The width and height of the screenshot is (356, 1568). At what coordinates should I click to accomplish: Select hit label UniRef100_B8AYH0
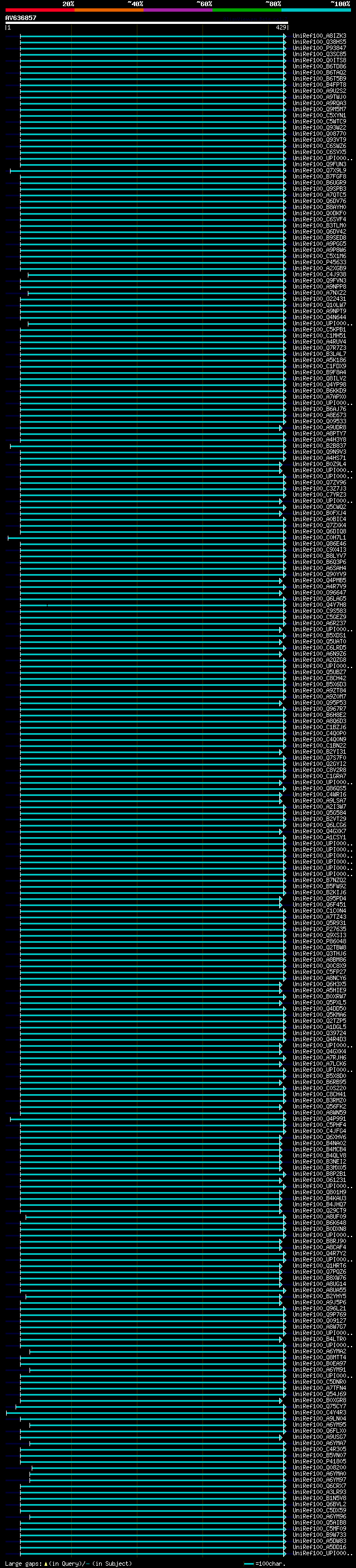(x=319, y=207)
